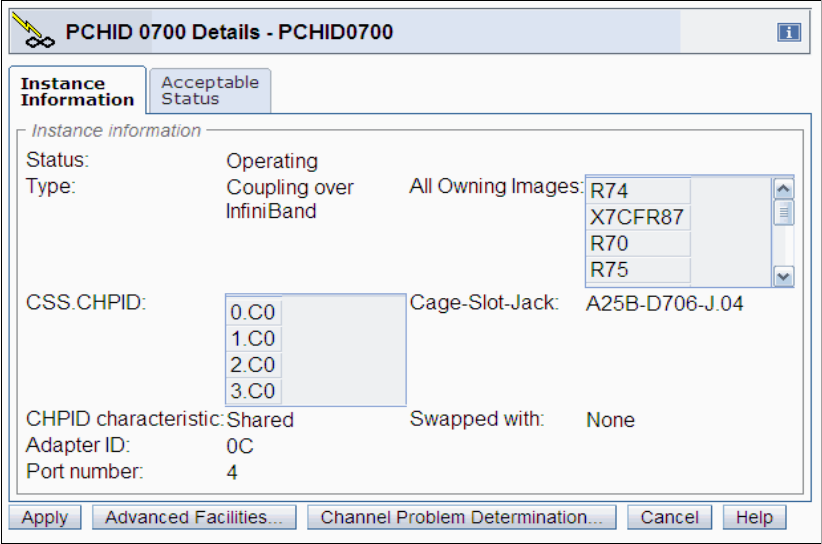Open Advanced Facilities dialog
The image size is (822, 544).
coord(194,517)
